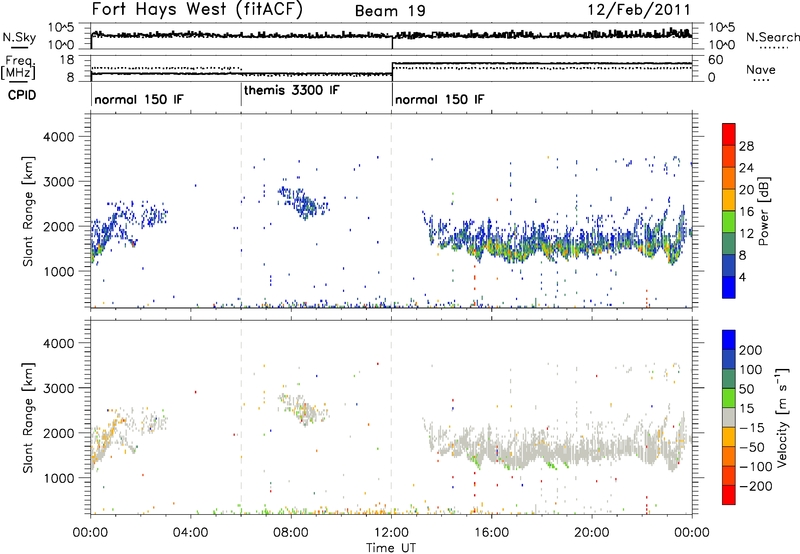
Task: Click the date '12/Feb/2011'
Action: pos(639,10)
